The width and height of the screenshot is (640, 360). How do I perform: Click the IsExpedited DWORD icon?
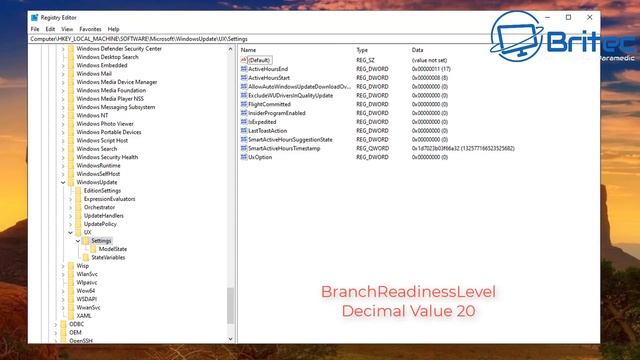[x=244, y=122]
